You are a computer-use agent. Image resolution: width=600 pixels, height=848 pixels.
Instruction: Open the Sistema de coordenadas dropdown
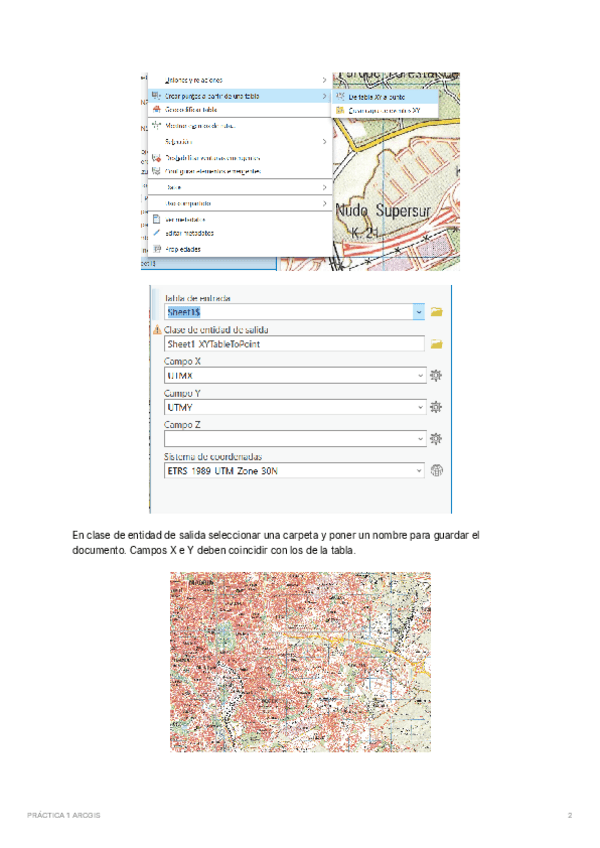click(295, 471)
